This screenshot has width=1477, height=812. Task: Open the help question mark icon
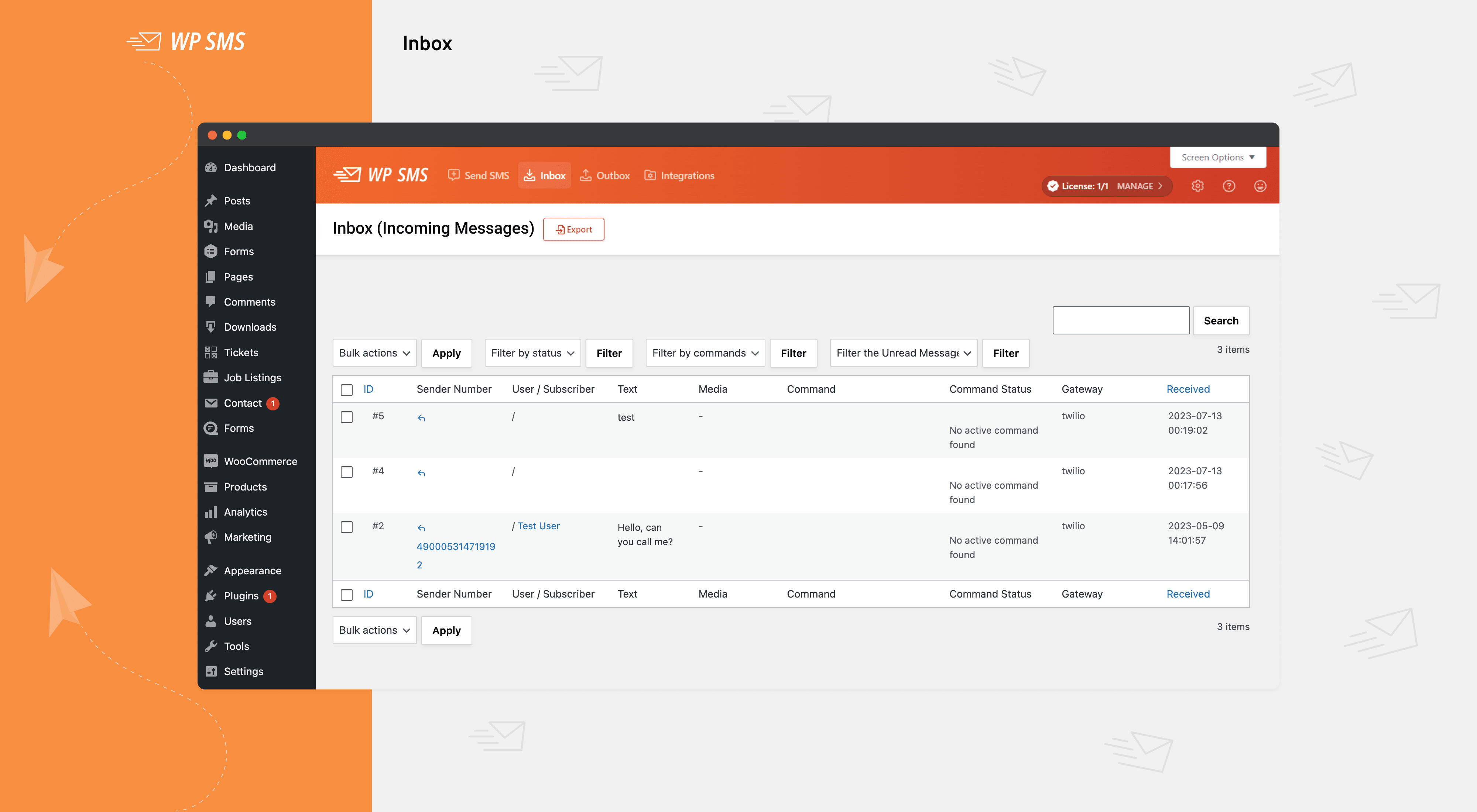(1228, 186)
